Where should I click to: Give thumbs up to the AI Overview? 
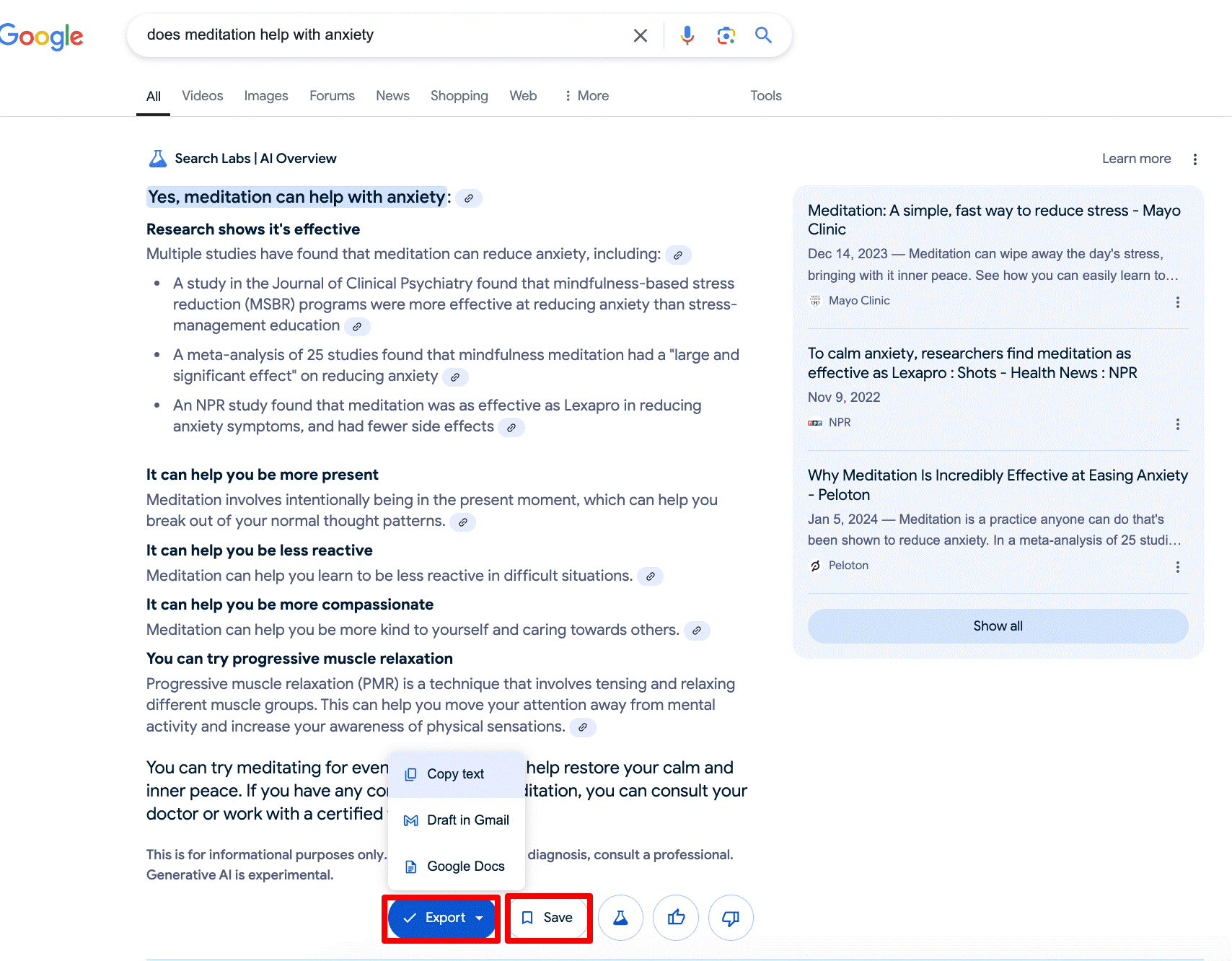(x=676, y=918)
